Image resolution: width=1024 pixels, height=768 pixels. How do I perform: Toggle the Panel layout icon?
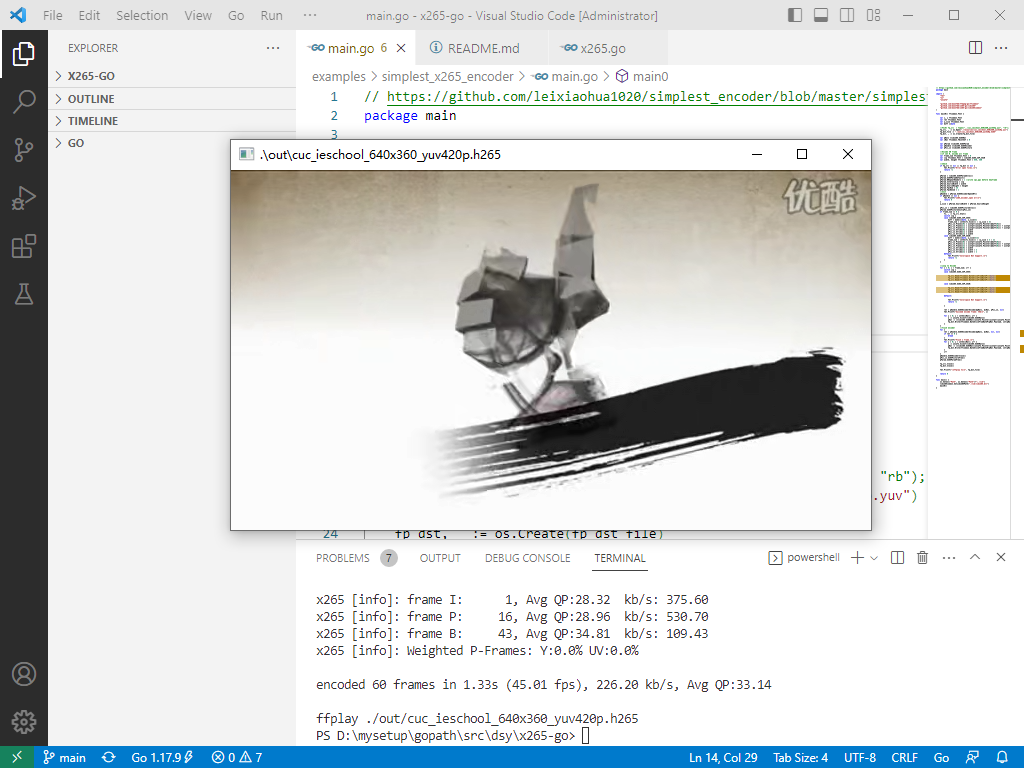[x=821, y=15]
